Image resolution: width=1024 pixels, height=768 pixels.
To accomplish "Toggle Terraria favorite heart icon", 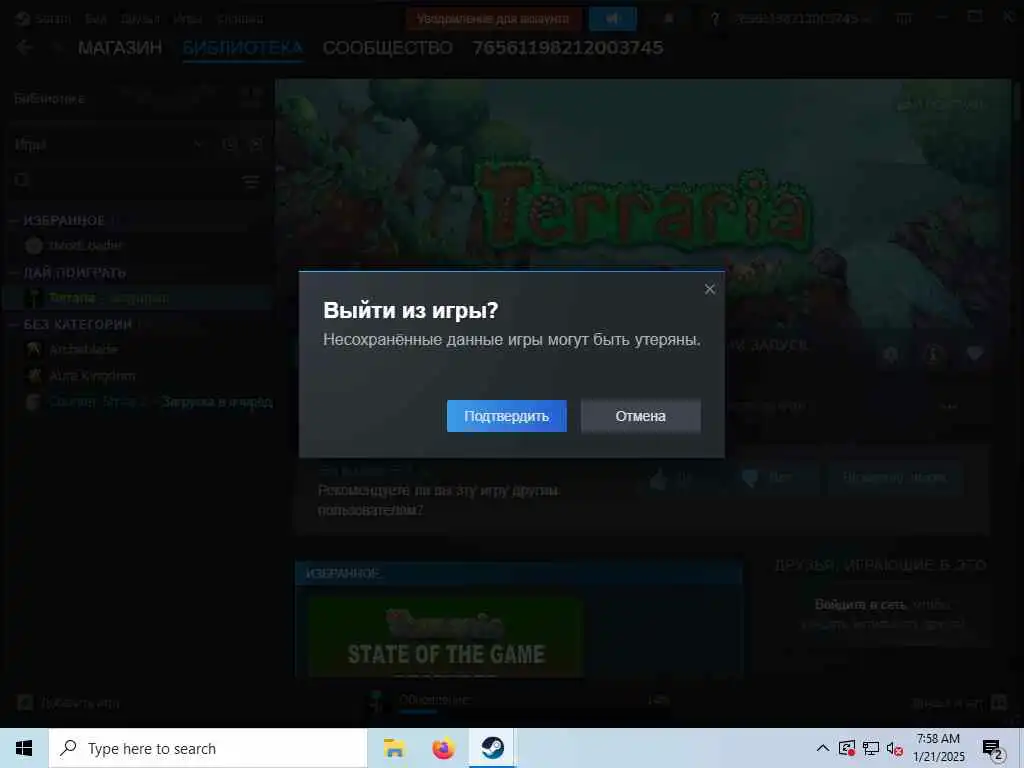I will pyautogui.click(x=975, y=355).
